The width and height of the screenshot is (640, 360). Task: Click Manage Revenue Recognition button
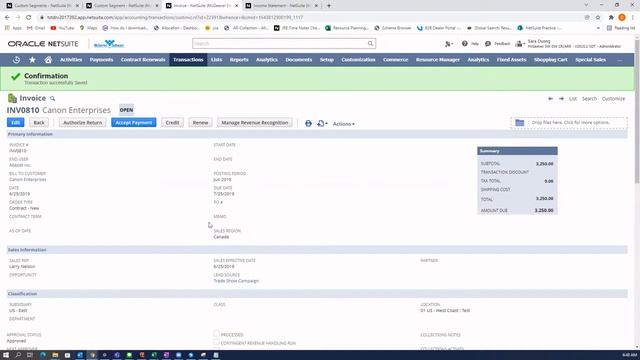tap(255, 122)
